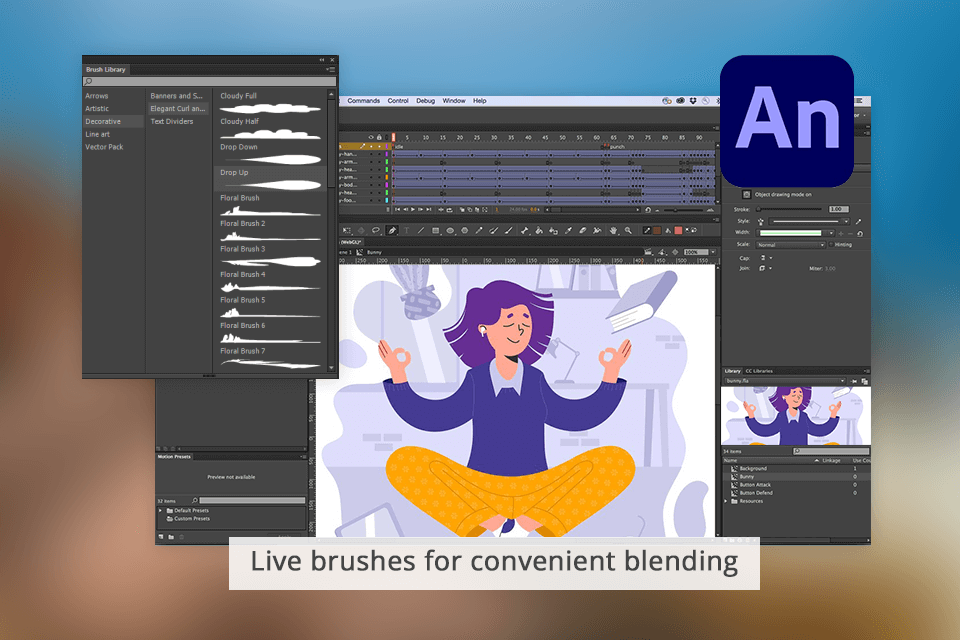Screen dimensions: 960x640
Task: Open the stroke Style dropdown
Action: pos(809,221)
